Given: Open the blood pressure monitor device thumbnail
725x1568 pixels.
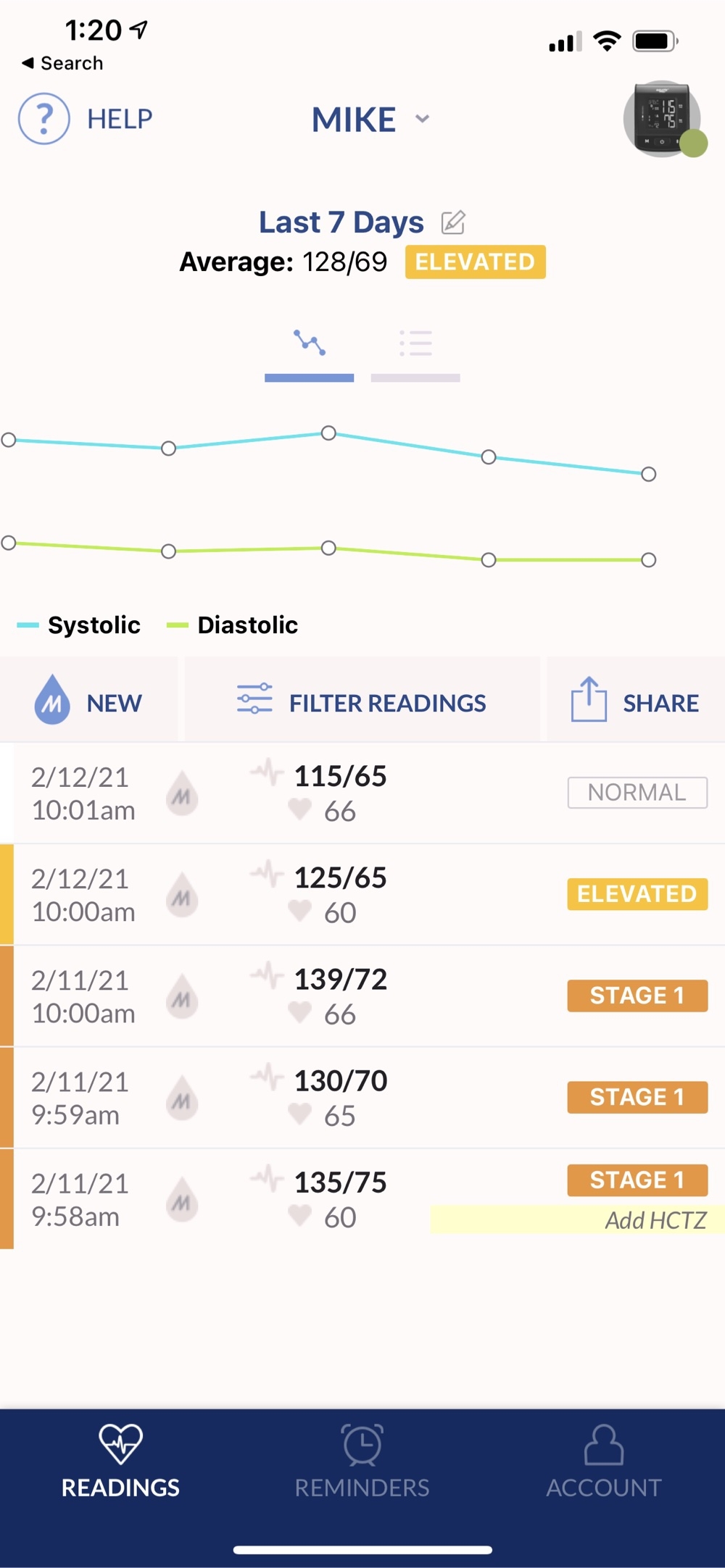Looking at the screenshot, I should click(662, 118).
